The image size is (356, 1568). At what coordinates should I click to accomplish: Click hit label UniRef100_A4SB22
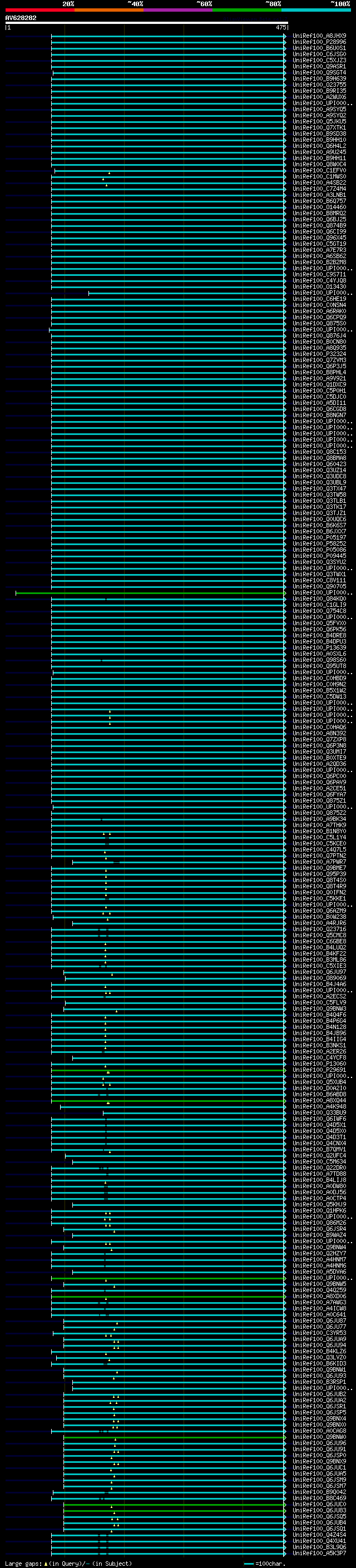pyautogui.click(x=319, y=182)
